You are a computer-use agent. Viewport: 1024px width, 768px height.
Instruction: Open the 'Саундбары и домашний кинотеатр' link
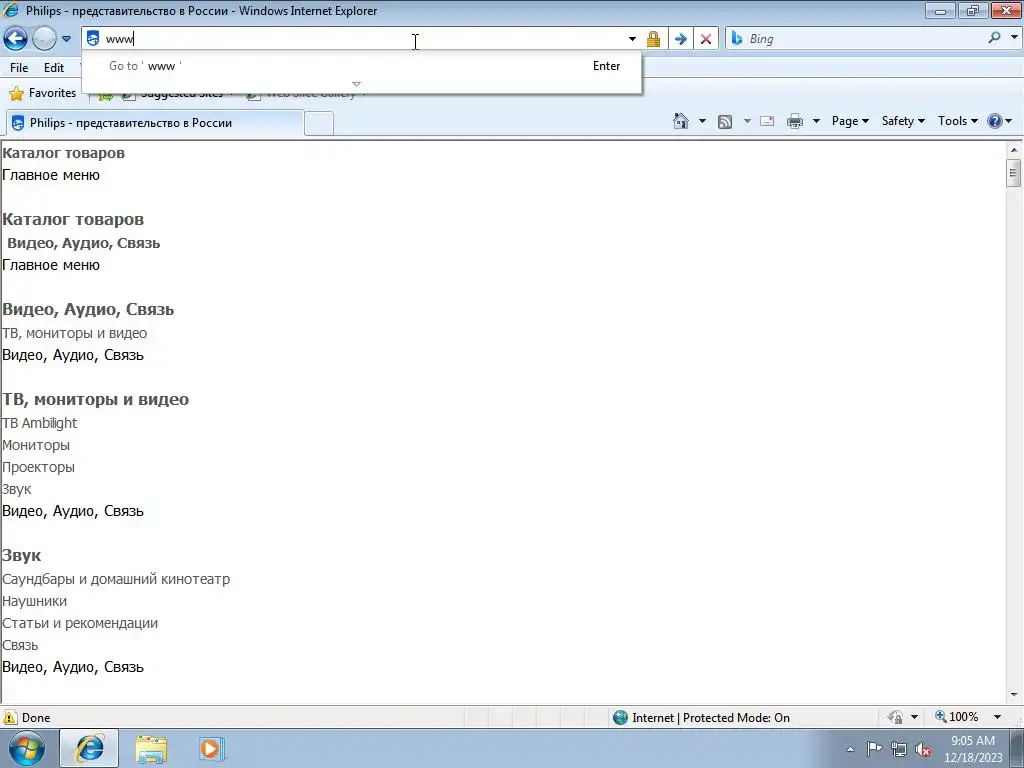click(x=116, y=579)
